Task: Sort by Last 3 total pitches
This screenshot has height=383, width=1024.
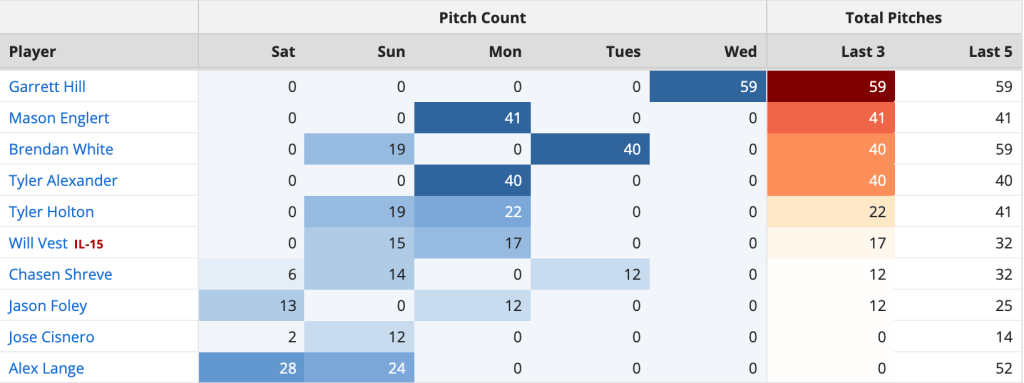Action: (x=863, y=52)
